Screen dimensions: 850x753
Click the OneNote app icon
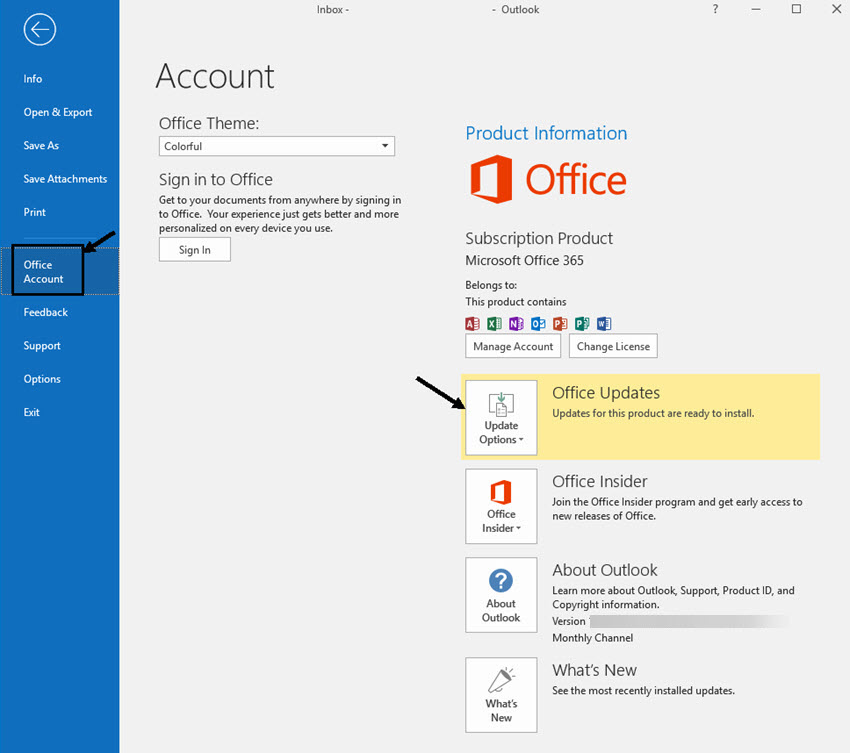click(x=516, y=324)
